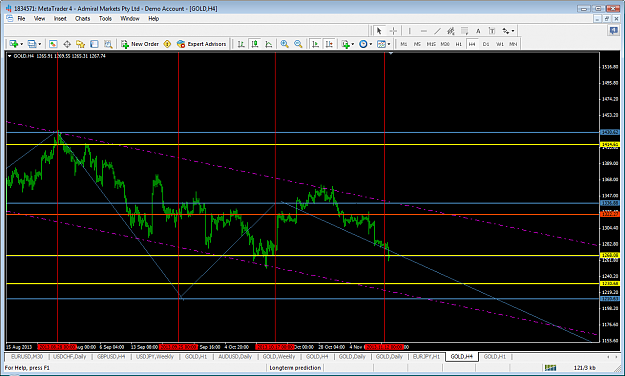
Task: Open the MetaEditor yellow diamond icon
Action: tap(167, 44)
